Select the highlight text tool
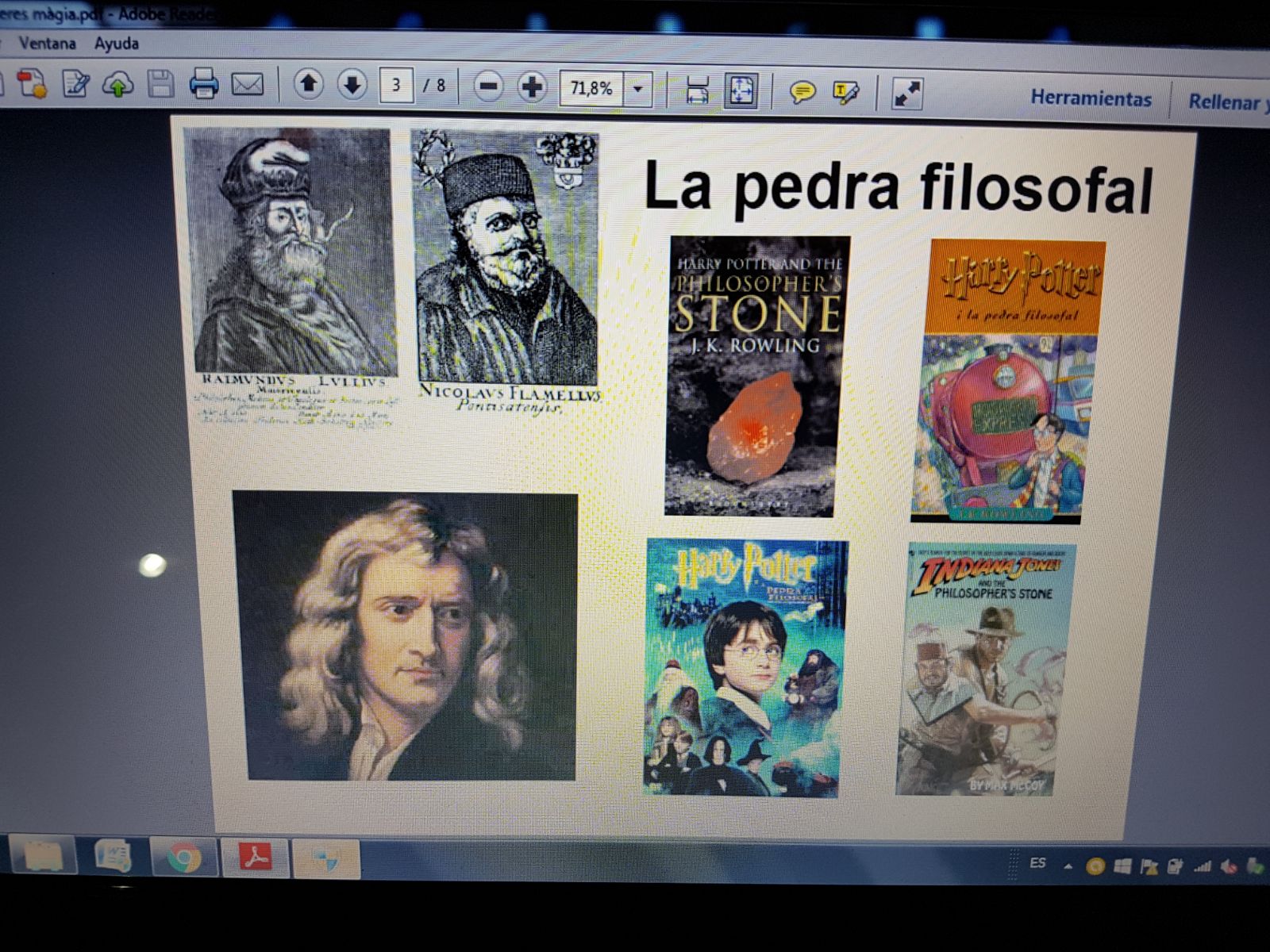This screenshot has width=1270, height=952. pos(846,93)
